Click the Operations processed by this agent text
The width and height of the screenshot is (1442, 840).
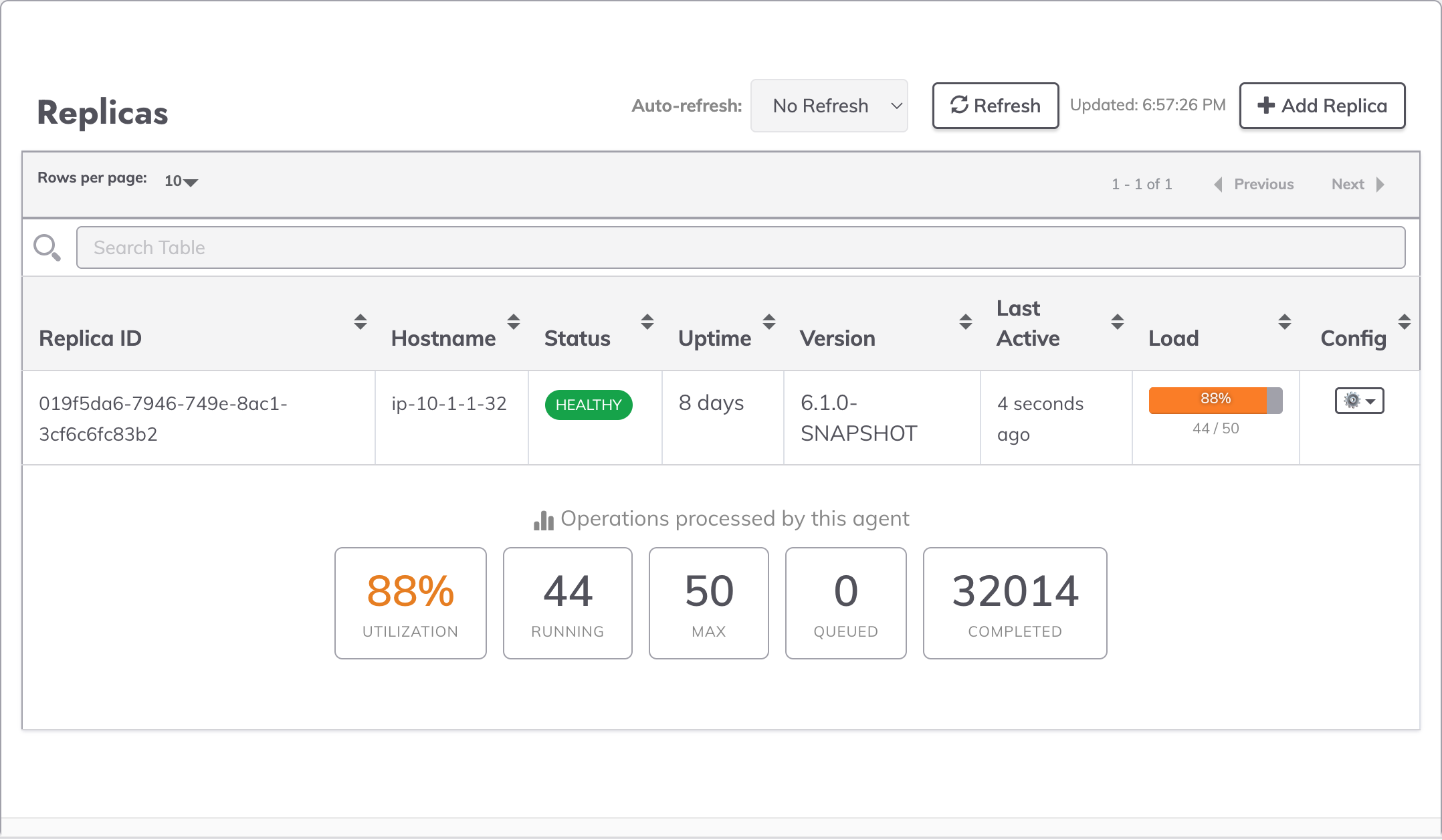coord(735,519)
